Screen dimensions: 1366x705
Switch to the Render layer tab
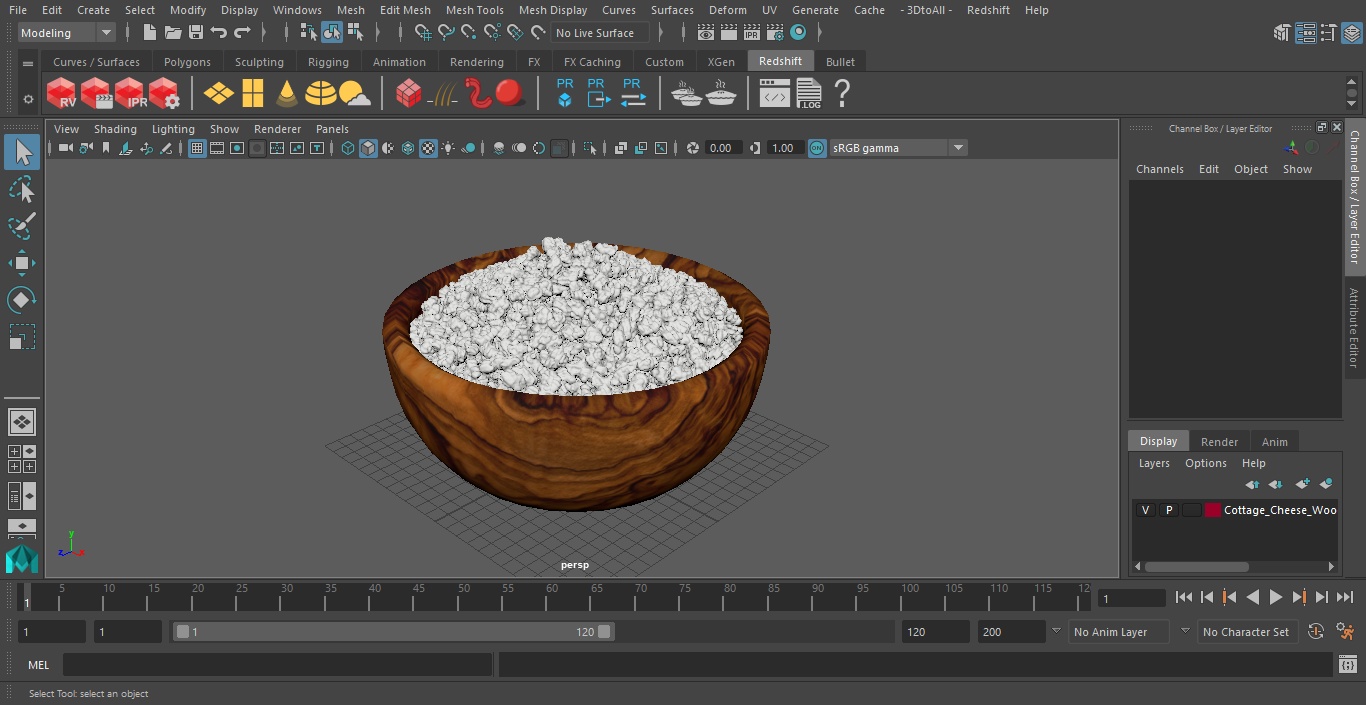click(1219, 442)
